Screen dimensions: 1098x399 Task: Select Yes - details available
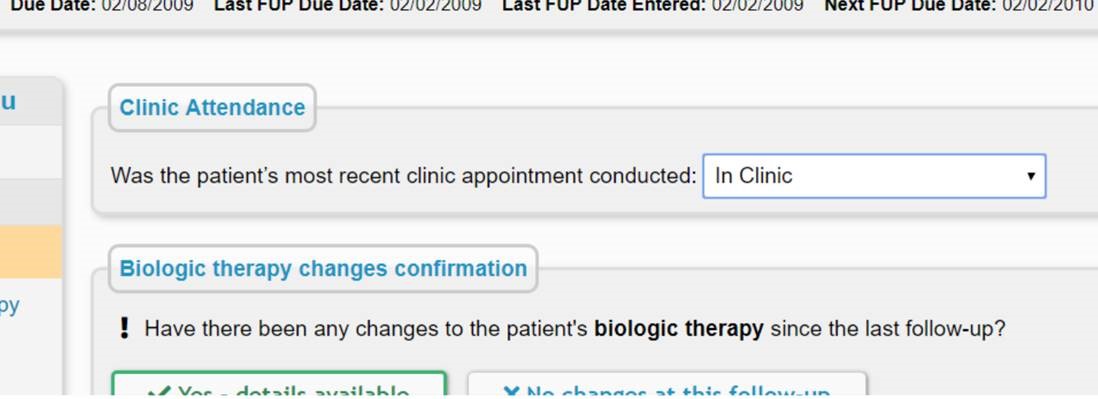[279, 386]
